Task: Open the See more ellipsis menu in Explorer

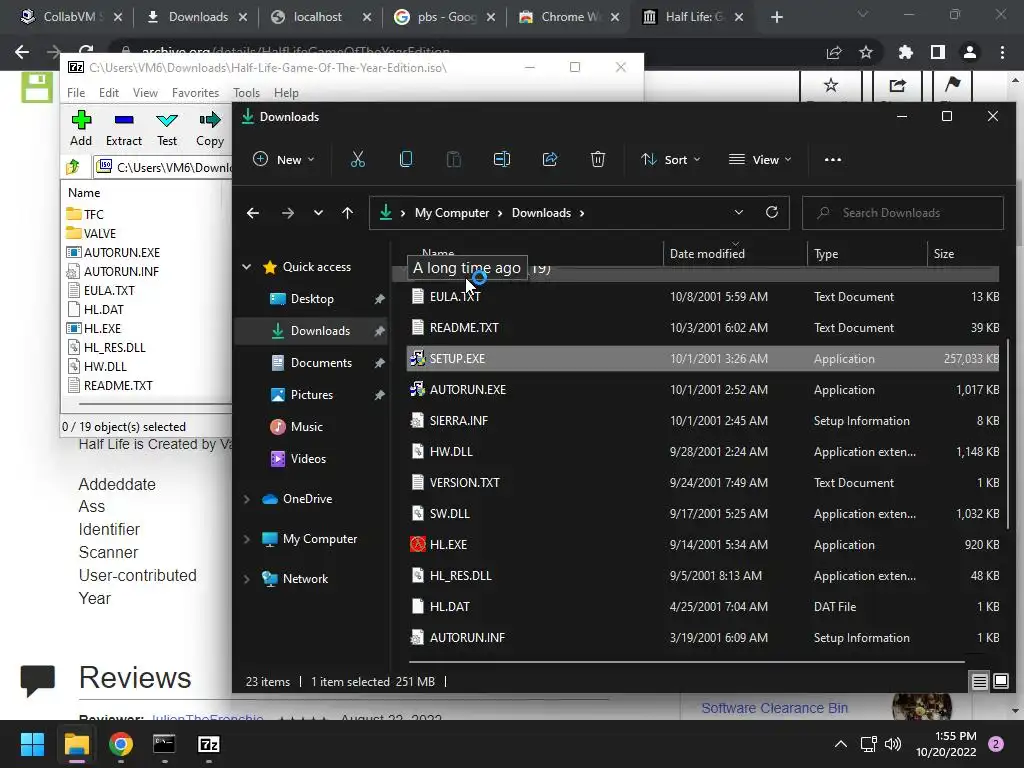Action: 833,159
